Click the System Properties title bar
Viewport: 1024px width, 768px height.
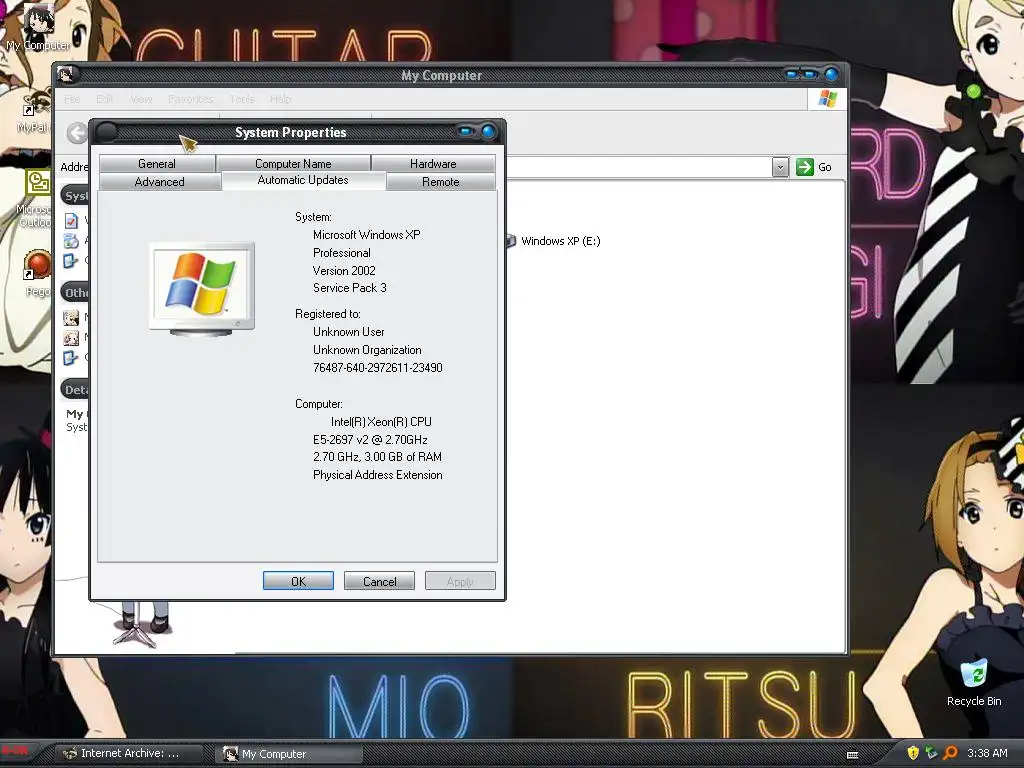coord(291,133)
